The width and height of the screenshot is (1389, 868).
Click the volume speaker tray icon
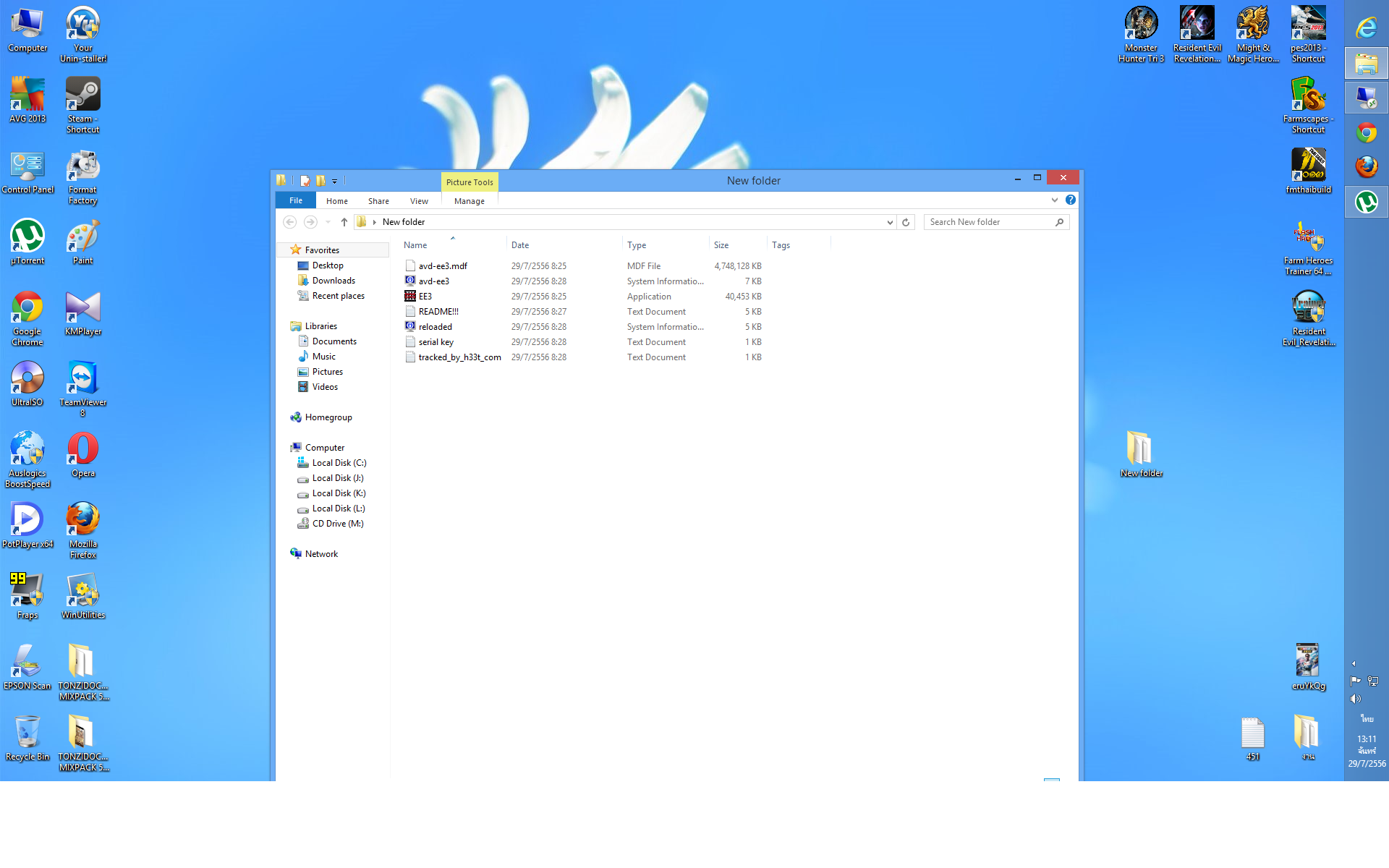[x=1355, y=699]
